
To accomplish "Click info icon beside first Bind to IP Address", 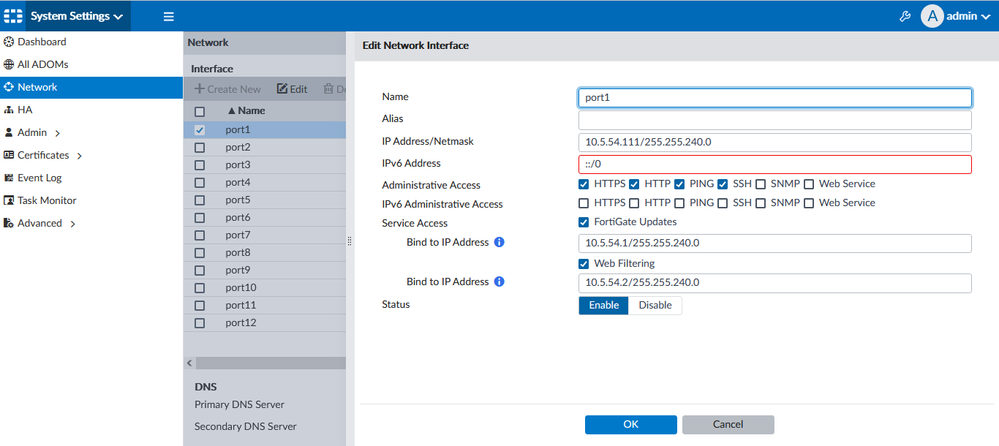I will 499,242.
